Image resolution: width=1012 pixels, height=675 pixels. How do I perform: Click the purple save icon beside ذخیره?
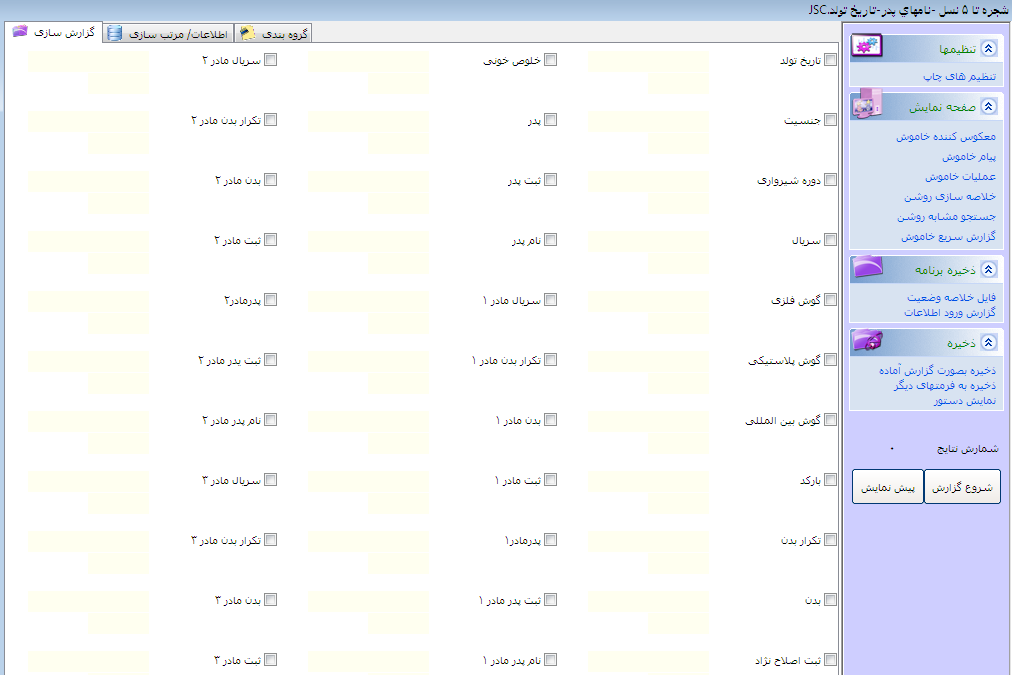click(x=867, y=340)
